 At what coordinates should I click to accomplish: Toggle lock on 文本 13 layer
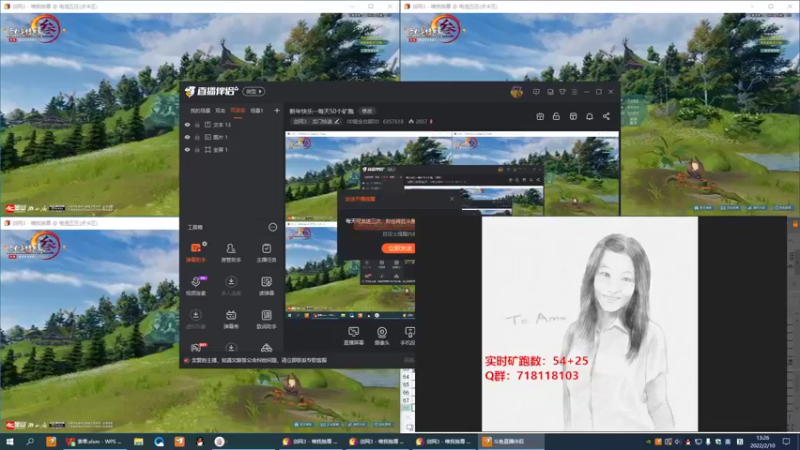pyautogui.click(x=197, y=124)
